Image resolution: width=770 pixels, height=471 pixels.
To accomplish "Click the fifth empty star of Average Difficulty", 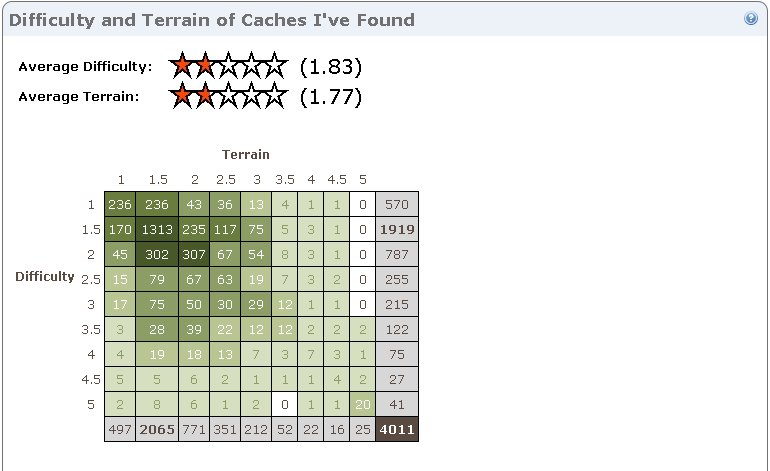I will (276, 67).
